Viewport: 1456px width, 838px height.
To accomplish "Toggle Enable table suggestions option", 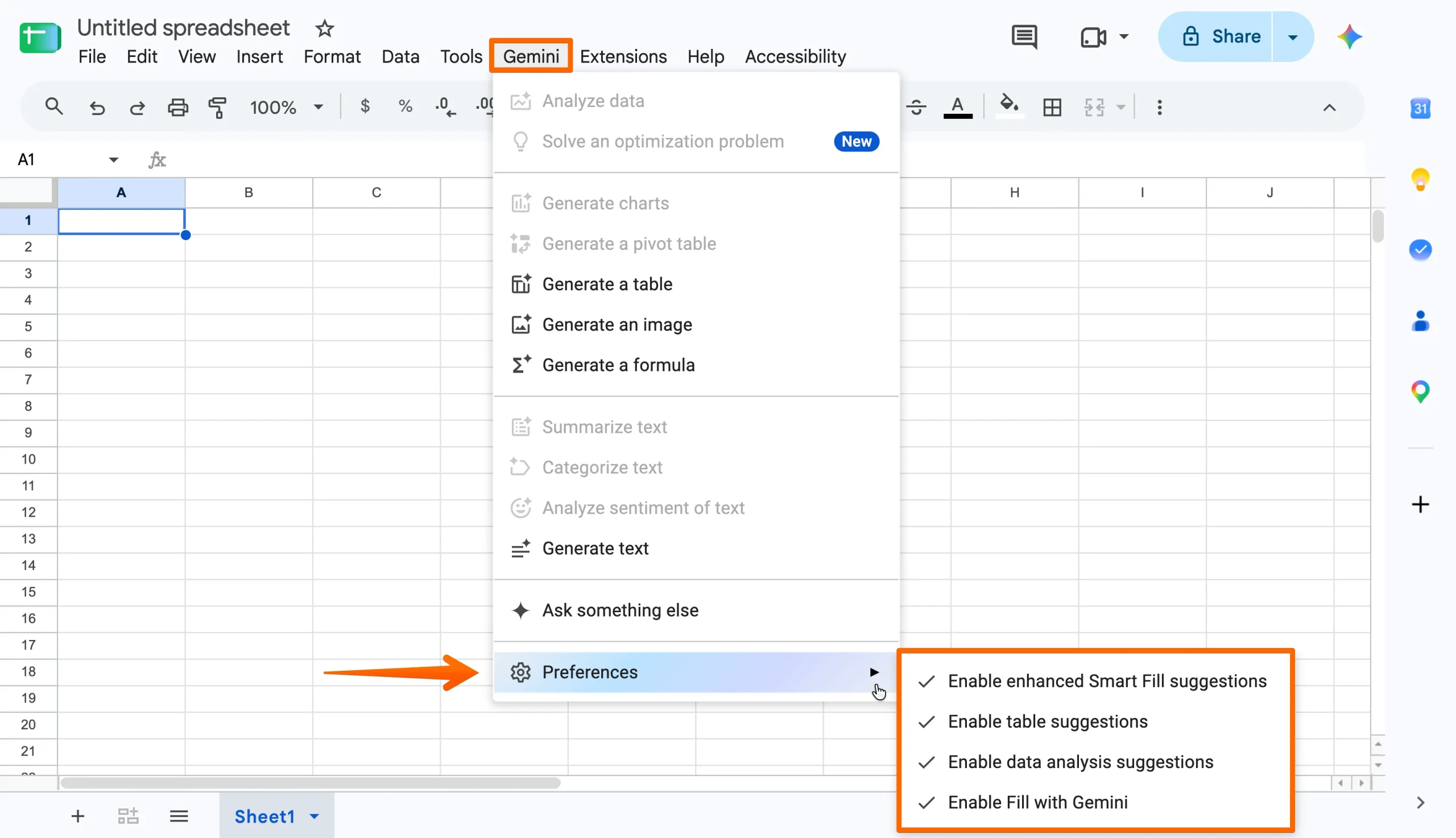I will [x=1095, y=721].
